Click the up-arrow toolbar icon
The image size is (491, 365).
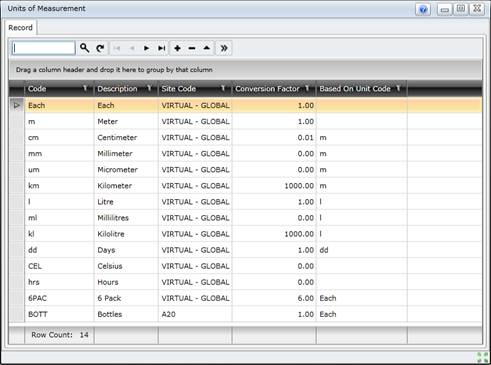pos(207,48)
